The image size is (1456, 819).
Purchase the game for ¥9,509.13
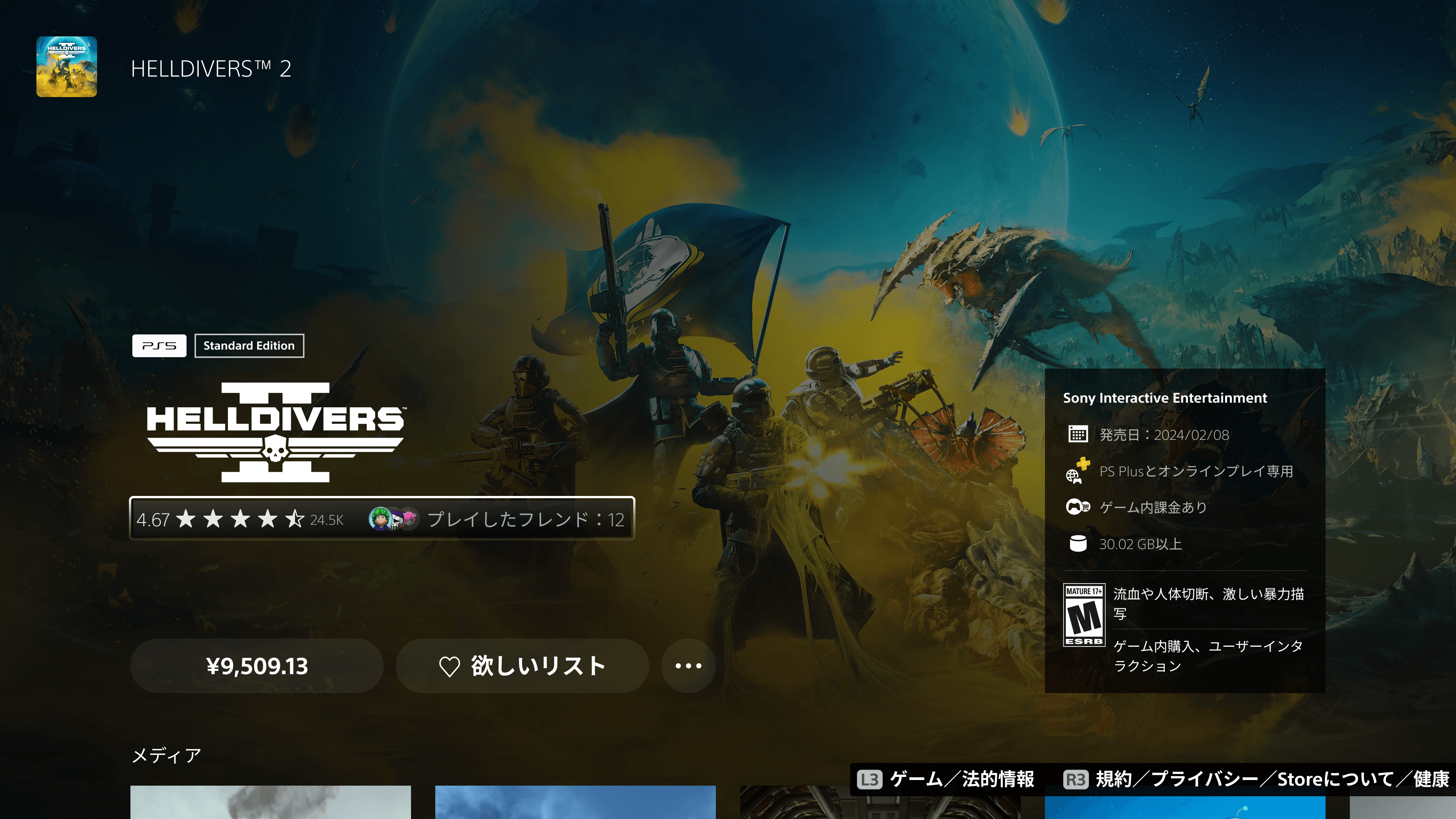257,666
